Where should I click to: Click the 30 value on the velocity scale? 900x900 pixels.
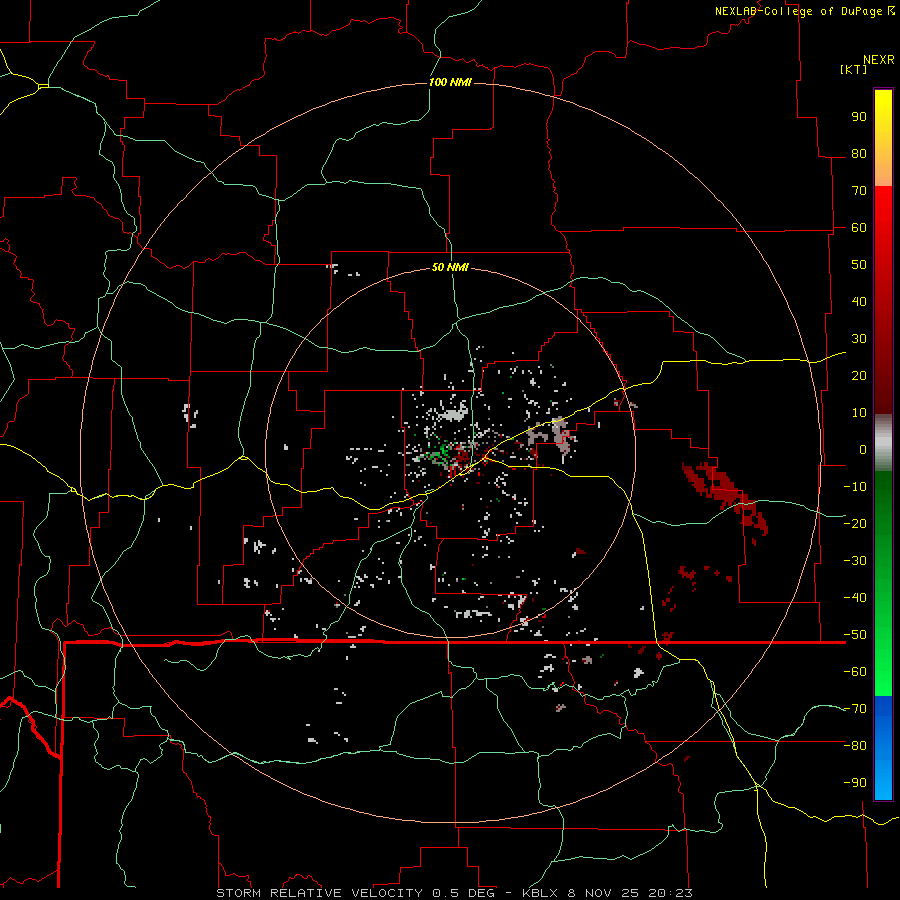(x=859, y=339)
